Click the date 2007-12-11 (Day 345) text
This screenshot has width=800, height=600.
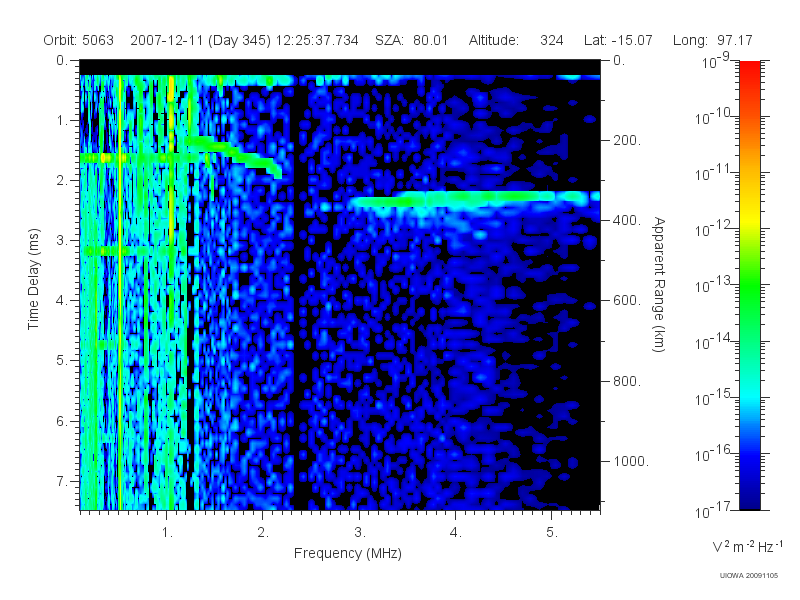coord(201,40)
